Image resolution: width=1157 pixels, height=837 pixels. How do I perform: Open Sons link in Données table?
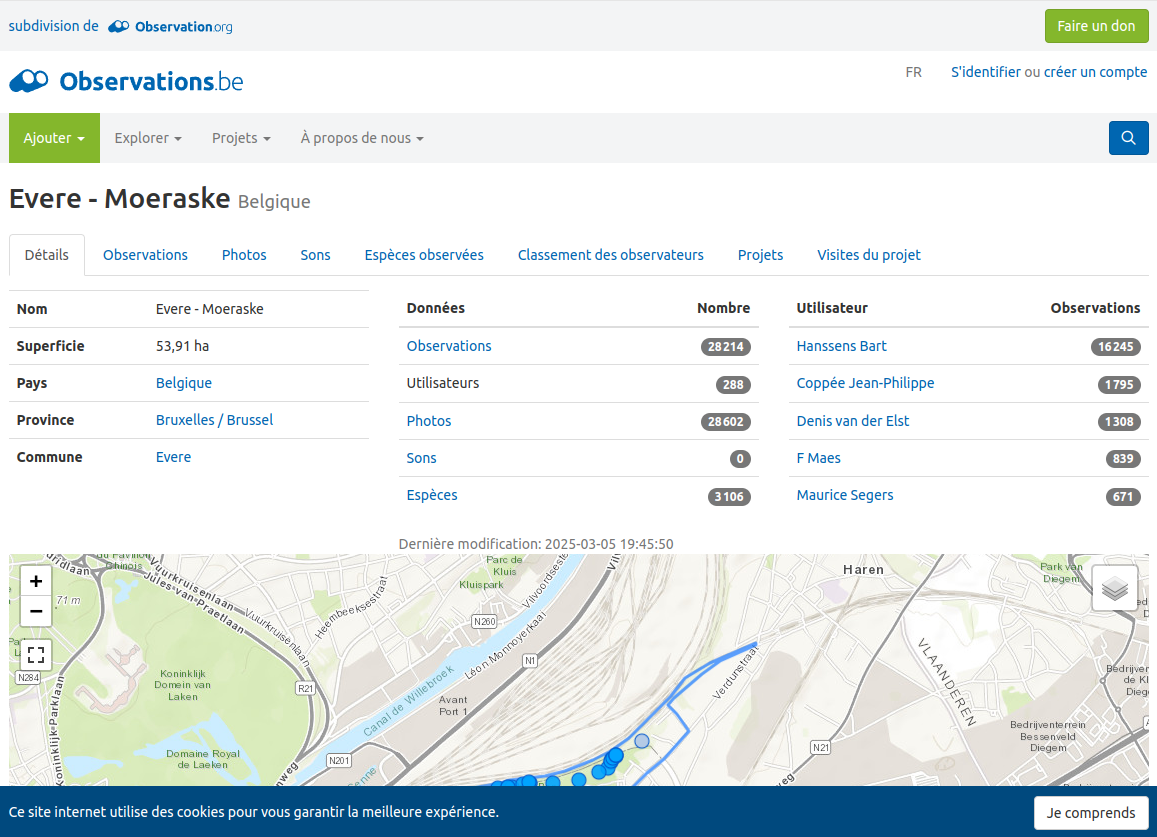[x=421, y=458]
